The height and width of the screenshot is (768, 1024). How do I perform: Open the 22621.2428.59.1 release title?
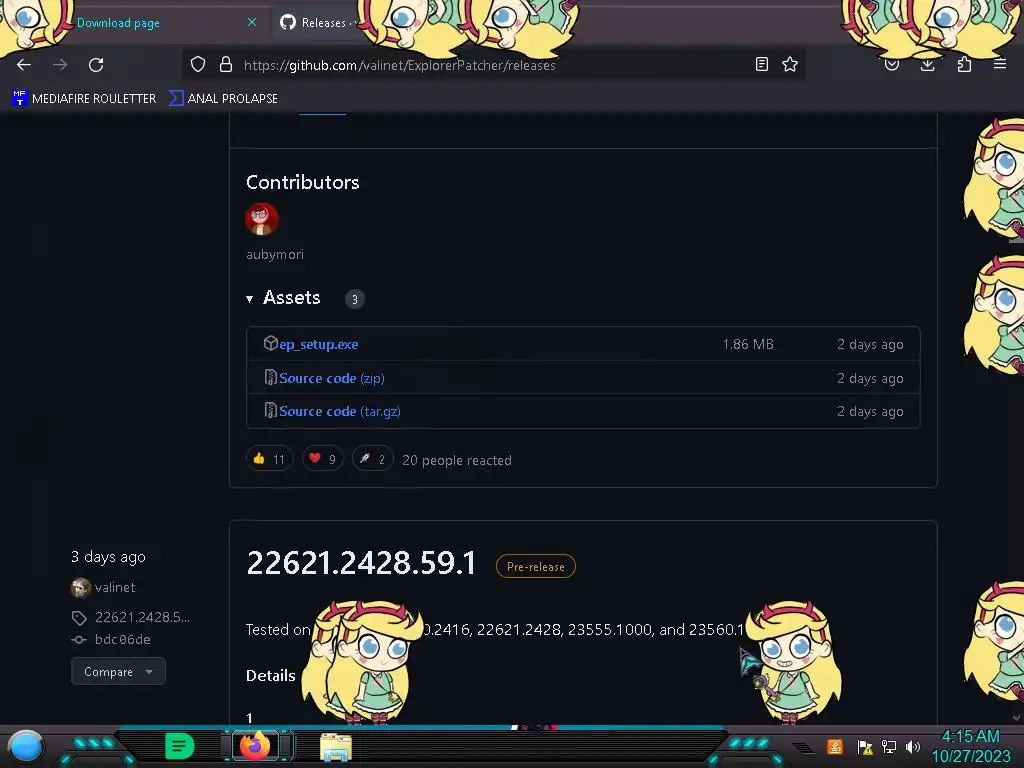coord(361,563)
